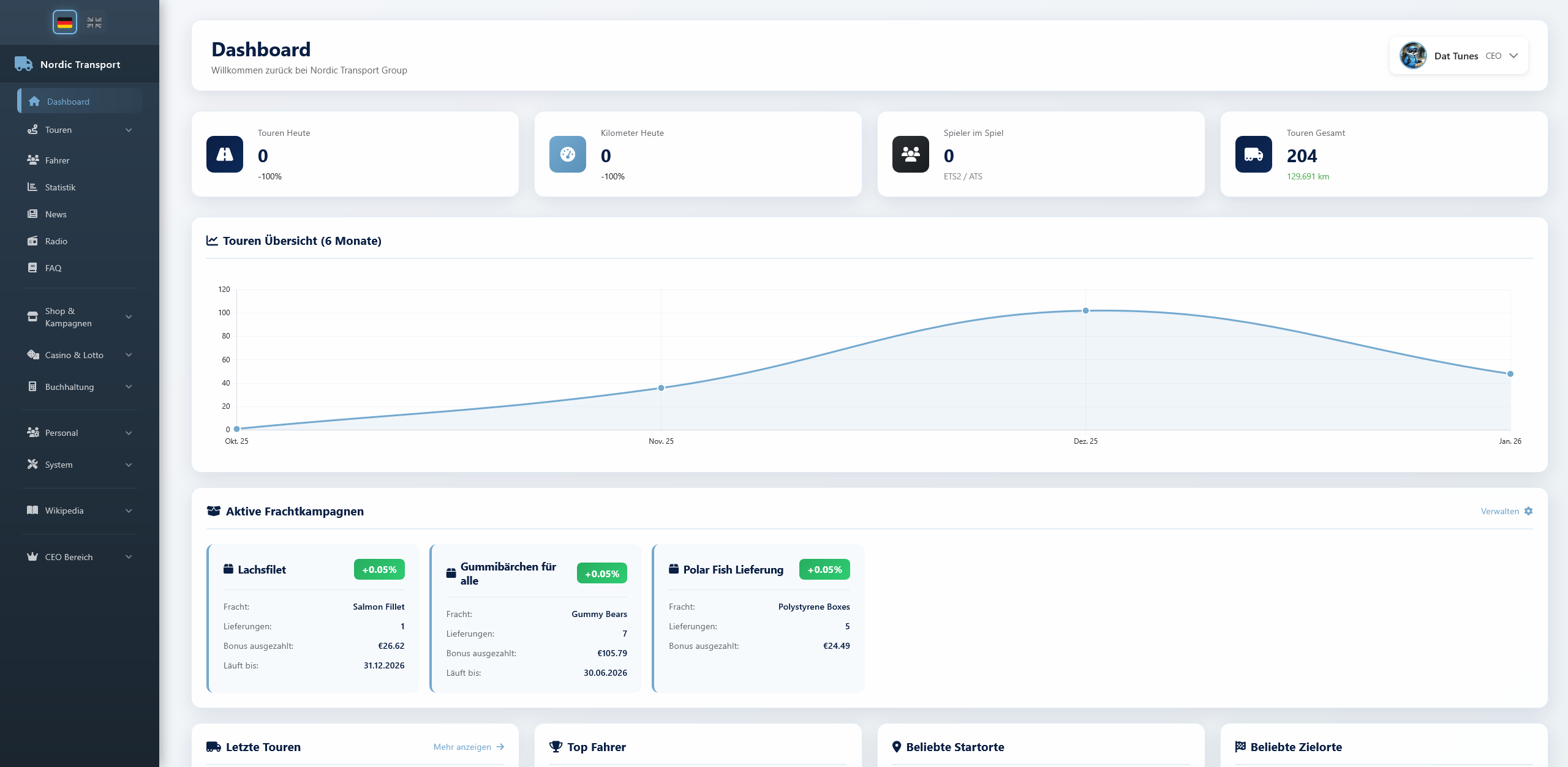1568x767 pixels.
Task: Switch language to English flag
Action: 94,23
